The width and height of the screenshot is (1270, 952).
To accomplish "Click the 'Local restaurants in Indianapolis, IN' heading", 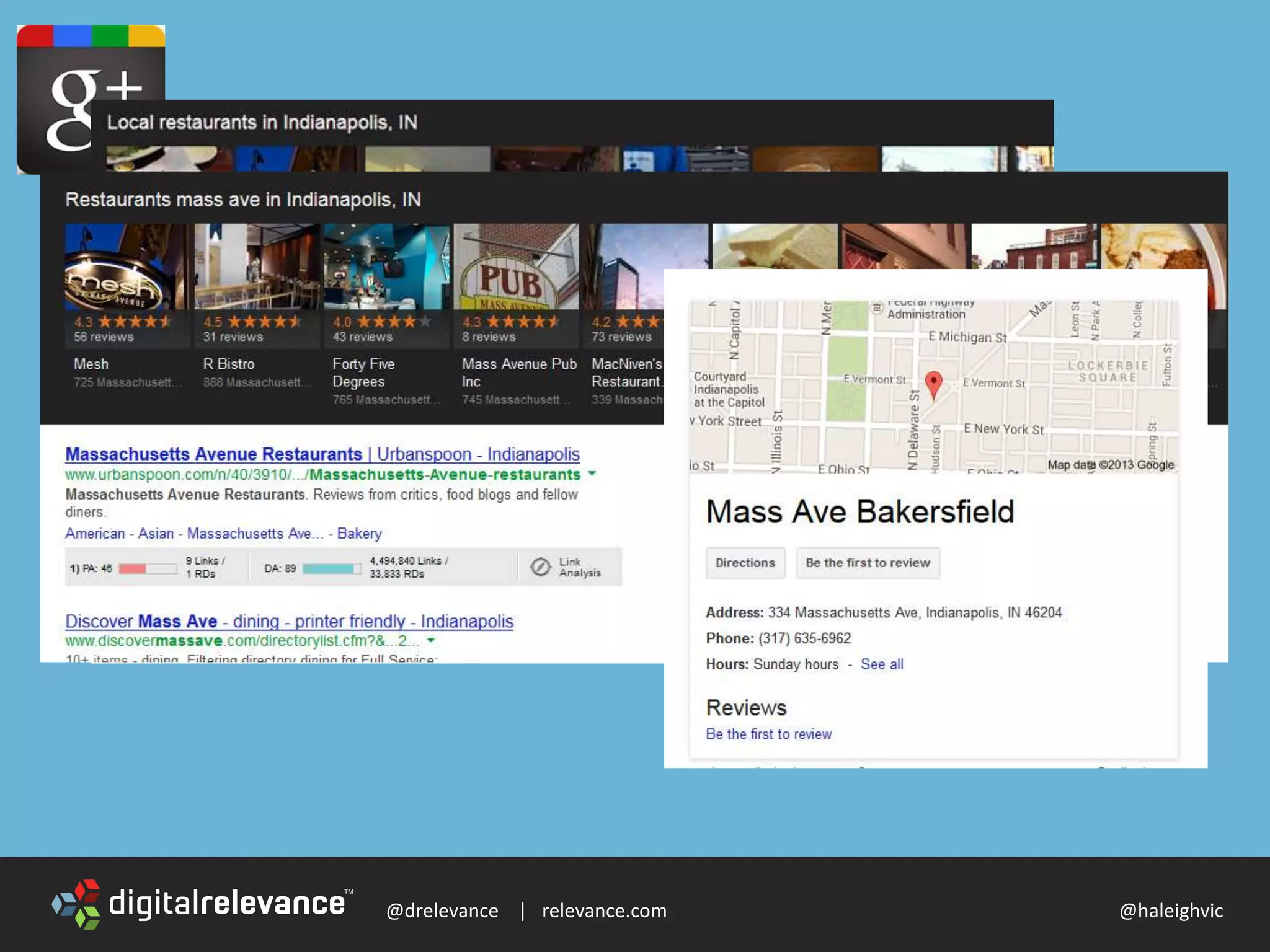I will 262,122.
